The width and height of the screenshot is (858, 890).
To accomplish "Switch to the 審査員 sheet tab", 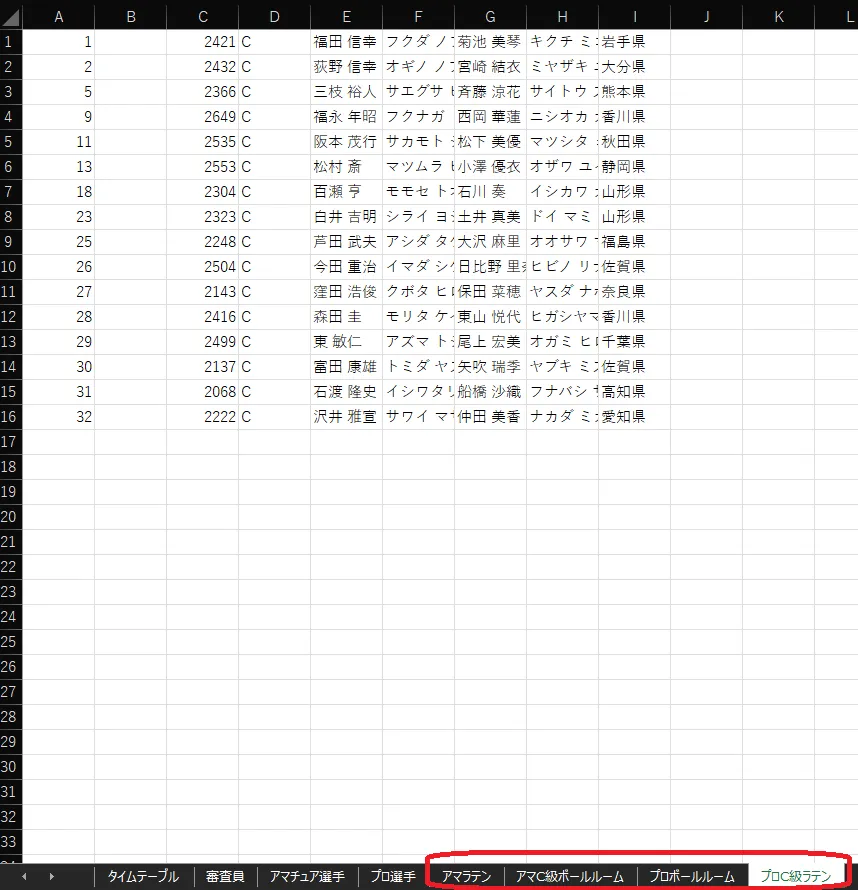I will [x=225, y=876].
